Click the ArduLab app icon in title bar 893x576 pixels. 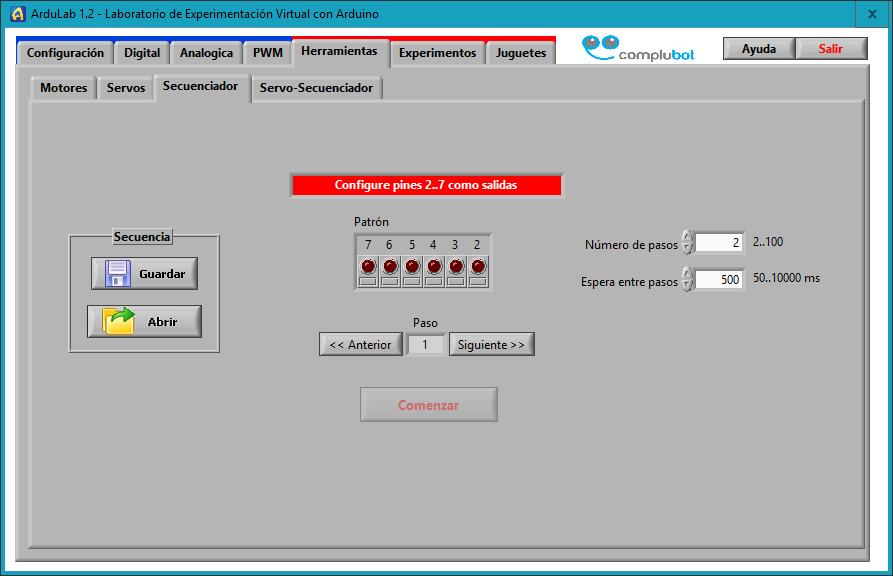(x=17, y=13)
